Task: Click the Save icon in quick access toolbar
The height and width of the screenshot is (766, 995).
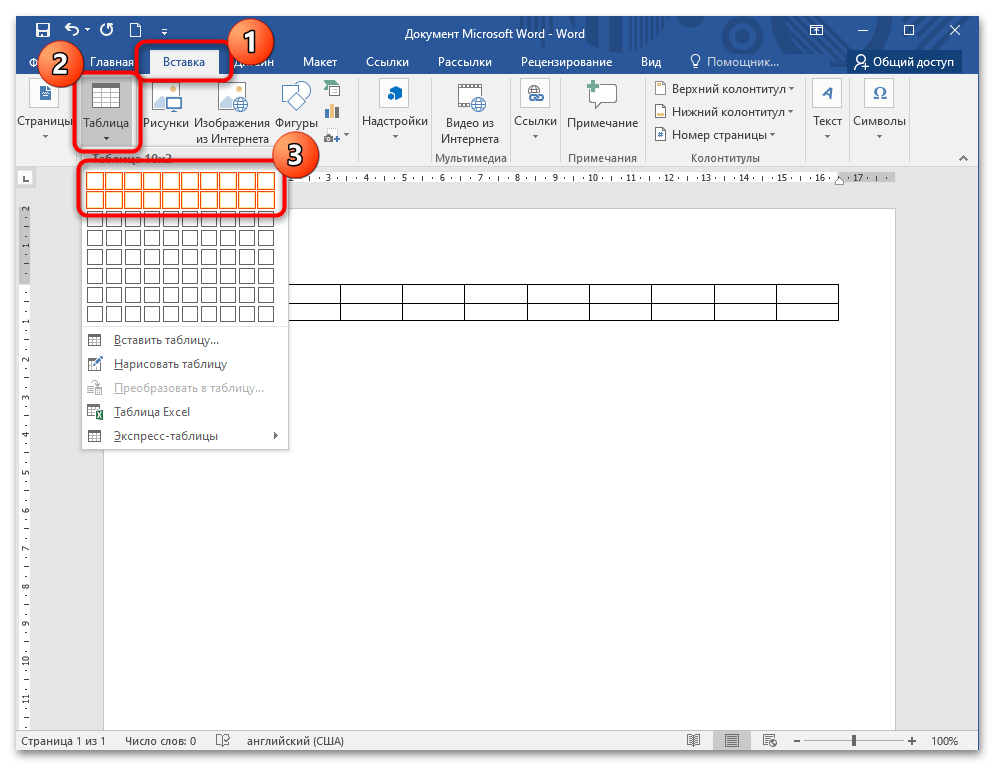Action: (43, 30)
